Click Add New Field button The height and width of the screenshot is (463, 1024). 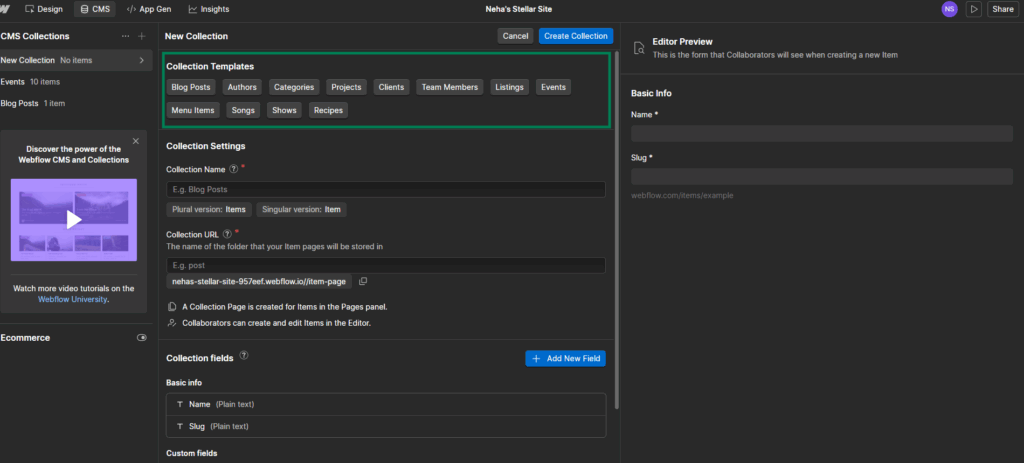(566, 359)
